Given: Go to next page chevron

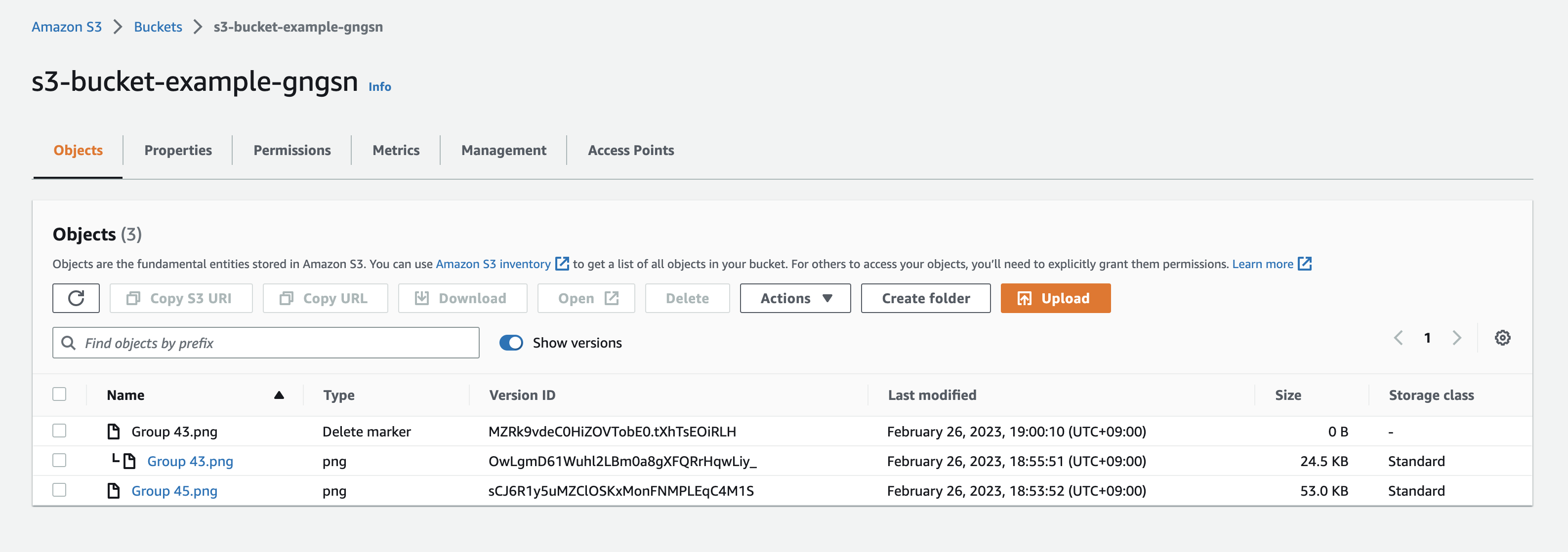Looking at the screenshot, I should pyautogui.click(x=1456, y=338).
